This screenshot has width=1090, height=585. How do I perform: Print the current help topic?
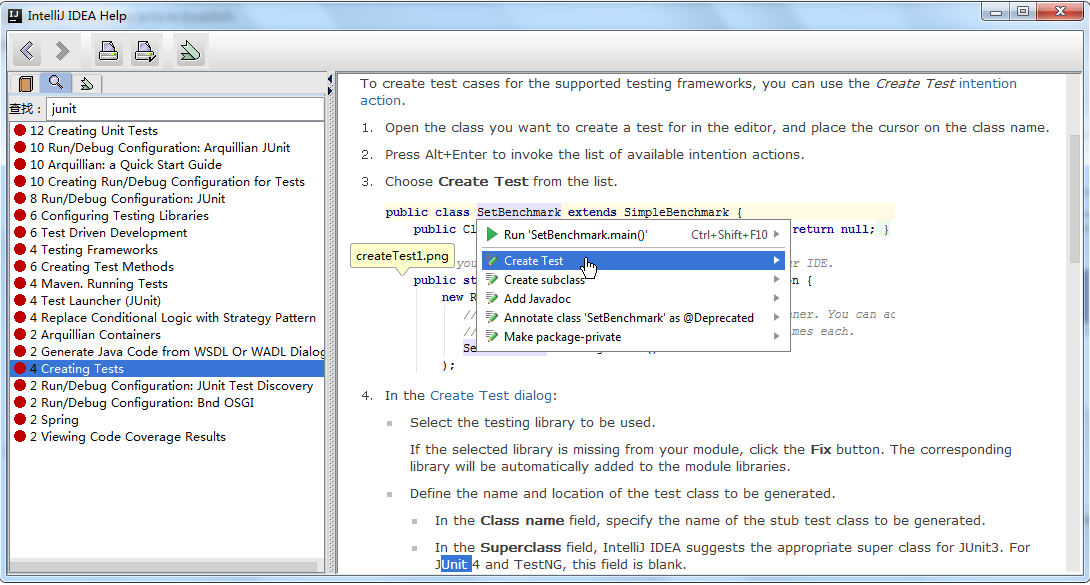(x=108, y=50)
